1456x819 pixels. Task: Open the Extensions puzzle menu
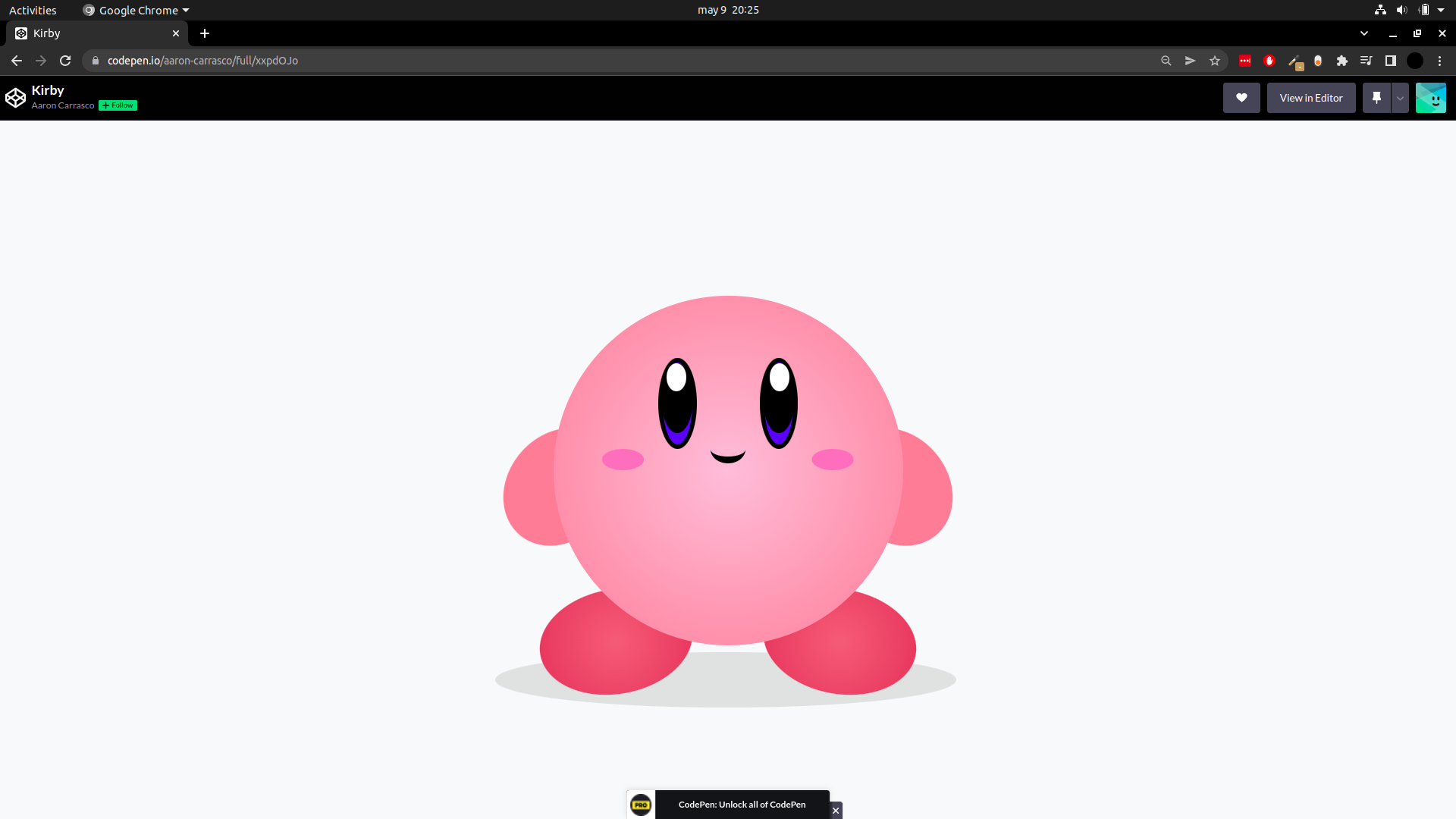(x=1342, y=61)
